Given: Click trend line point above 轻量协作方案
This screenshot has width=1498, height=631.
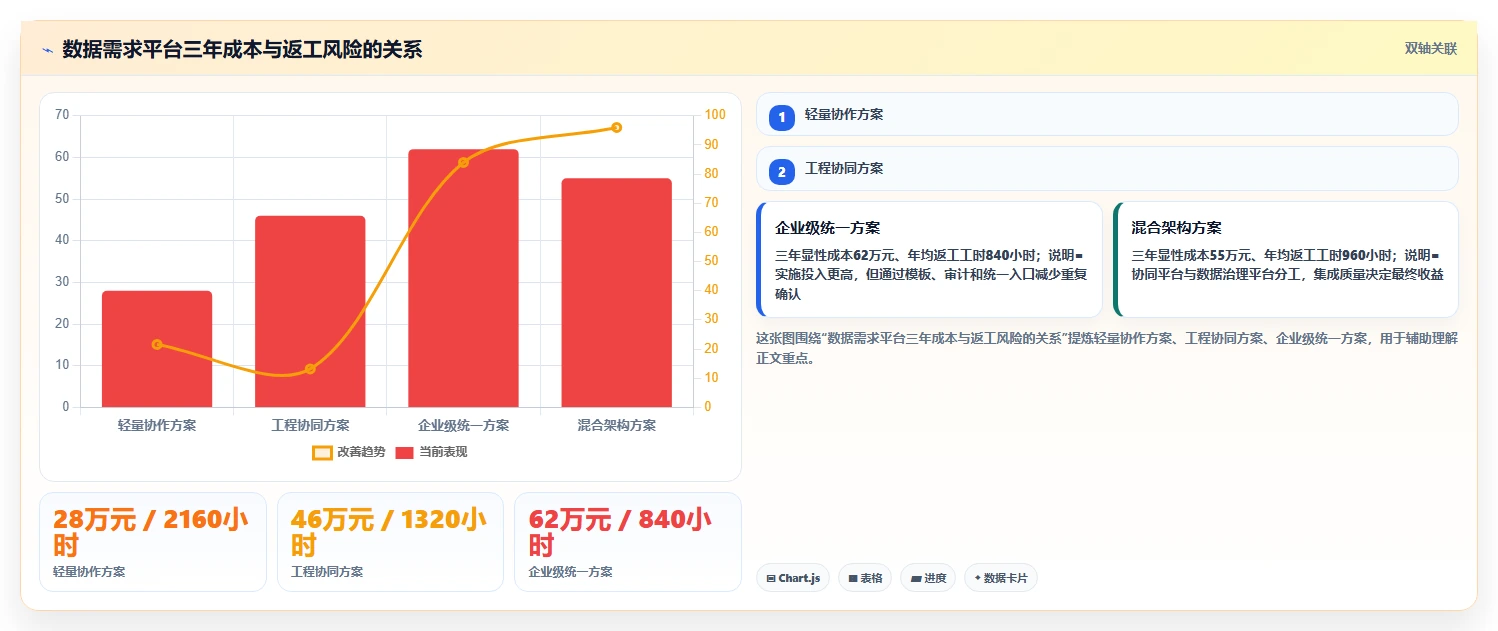Looking at the screenshot, I should 157,344.
